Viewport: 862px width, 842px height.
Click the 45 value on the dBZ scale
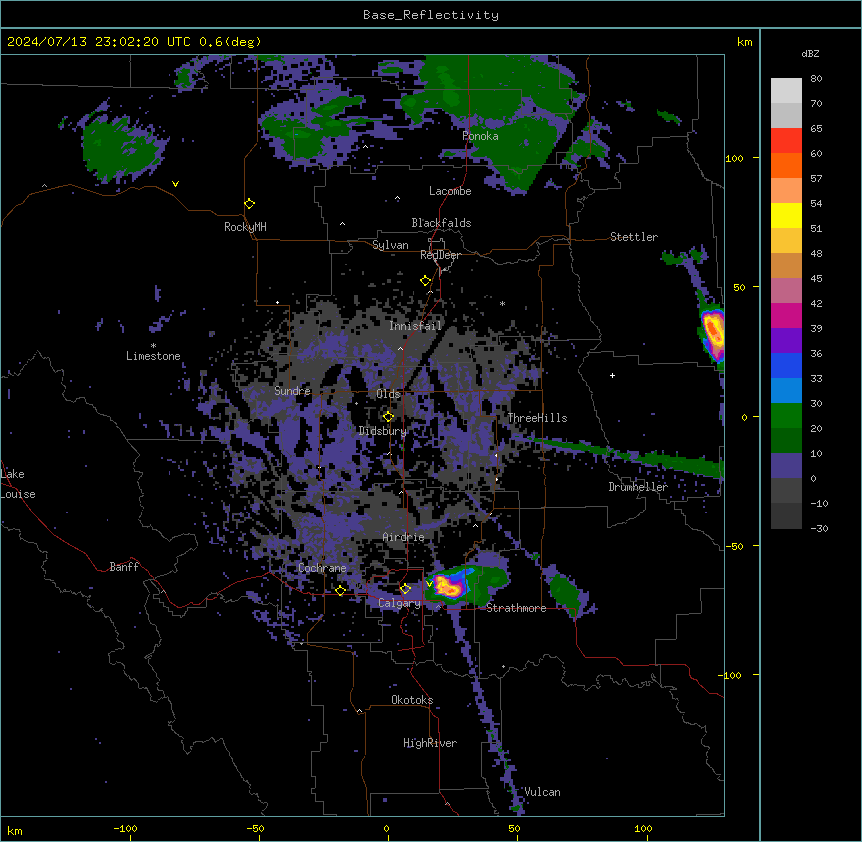tap(816, 278)
